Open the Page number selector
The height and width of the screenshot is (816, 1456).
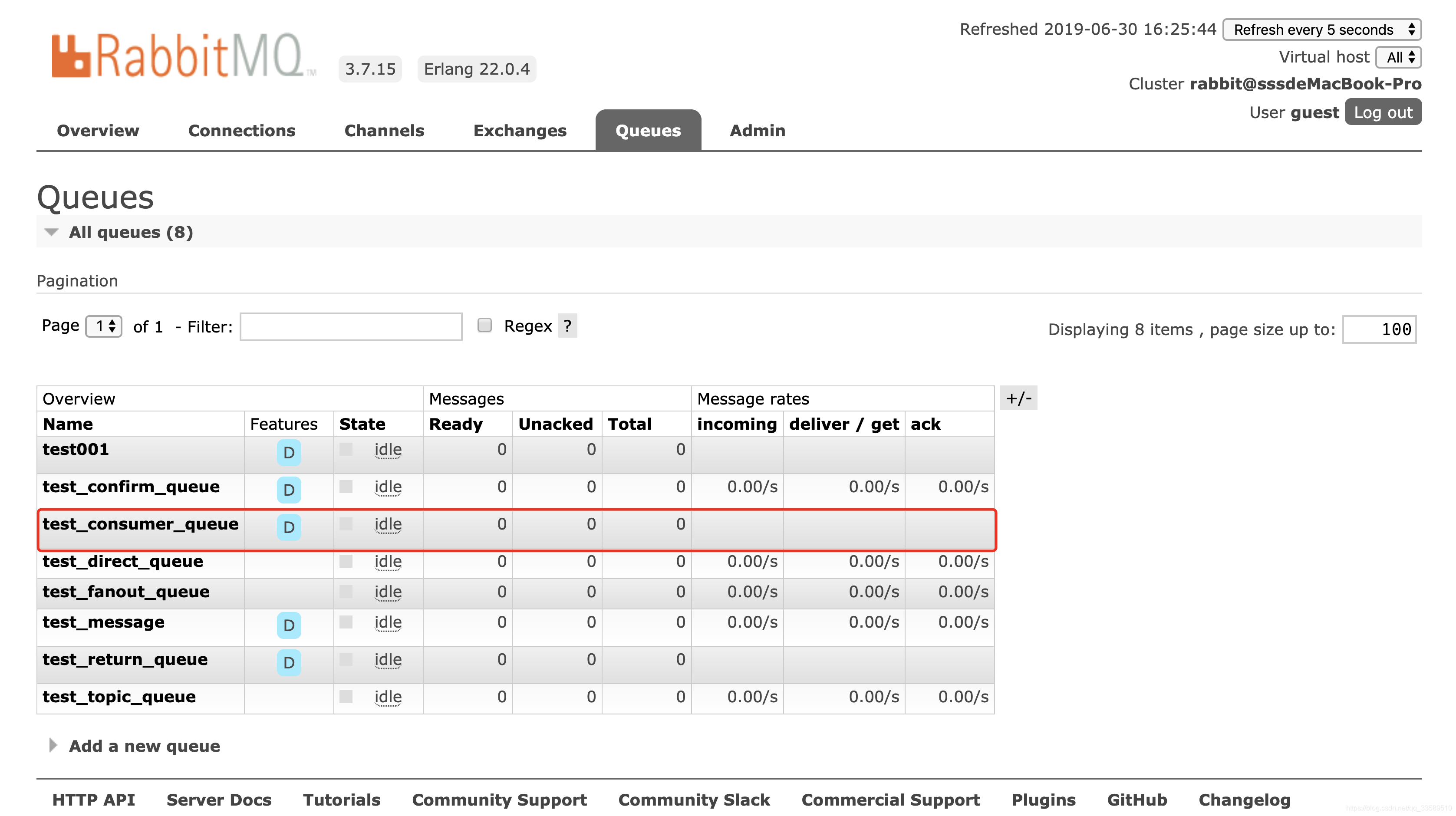coord(104,326)
